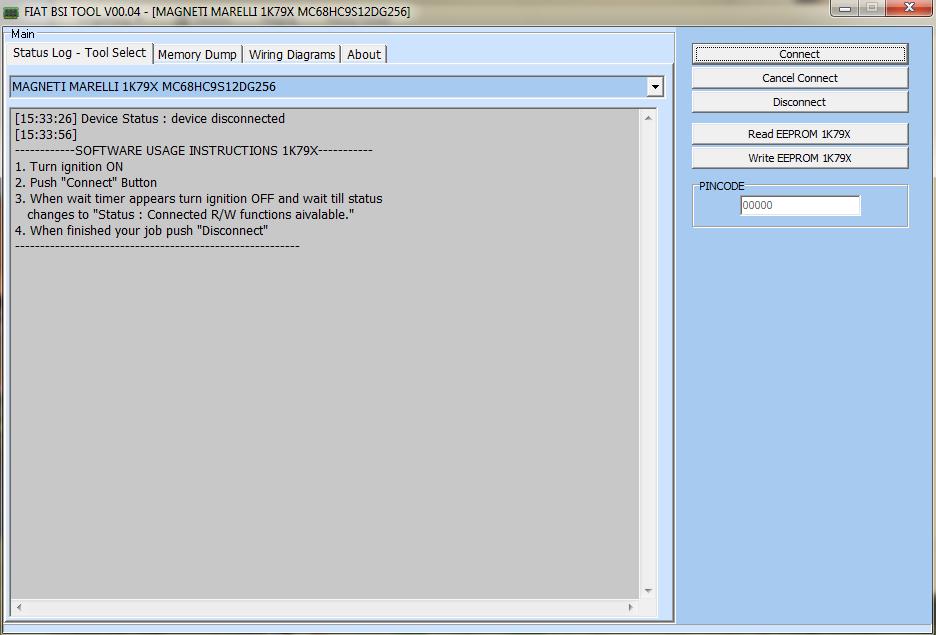Click the 'SOFTWARE USAGE INSTRUCTIONS 1K79X' heading line

point(194,151)
